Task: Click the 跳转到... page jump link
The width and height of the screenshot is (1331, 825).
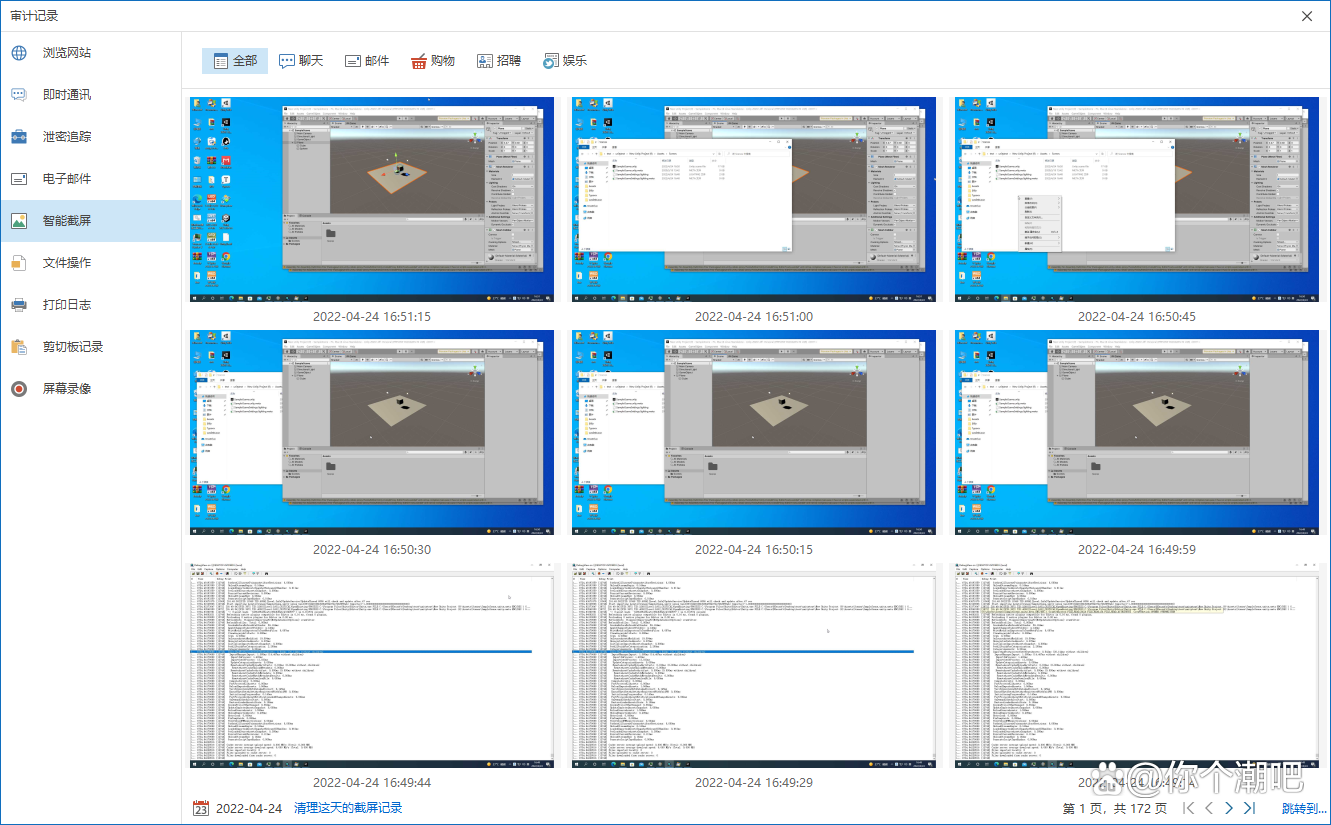Action: click(1303, 808)
